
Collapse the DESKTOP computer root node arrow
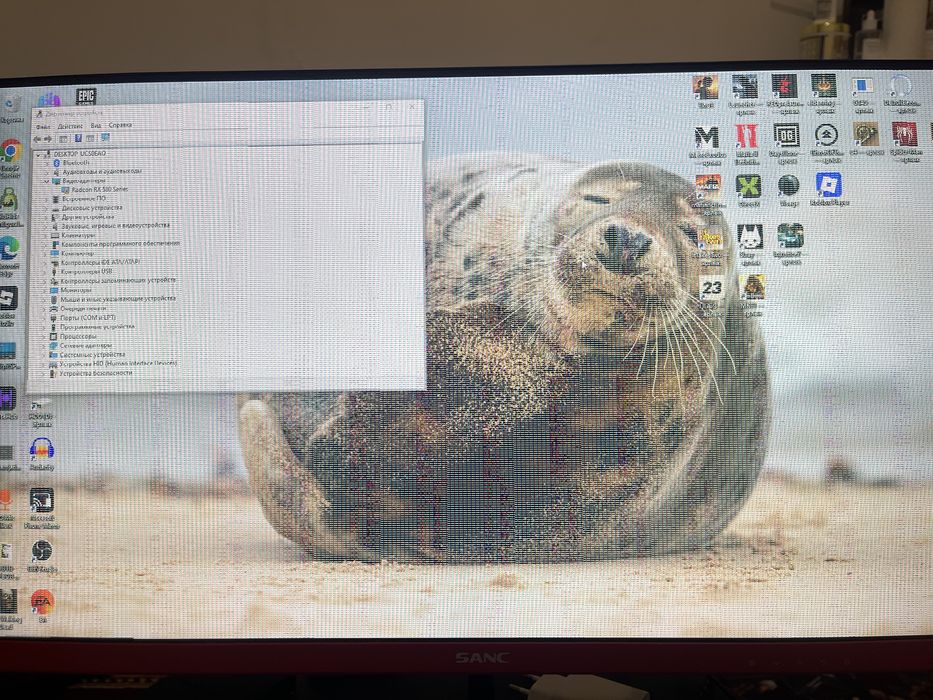(39, 154)
